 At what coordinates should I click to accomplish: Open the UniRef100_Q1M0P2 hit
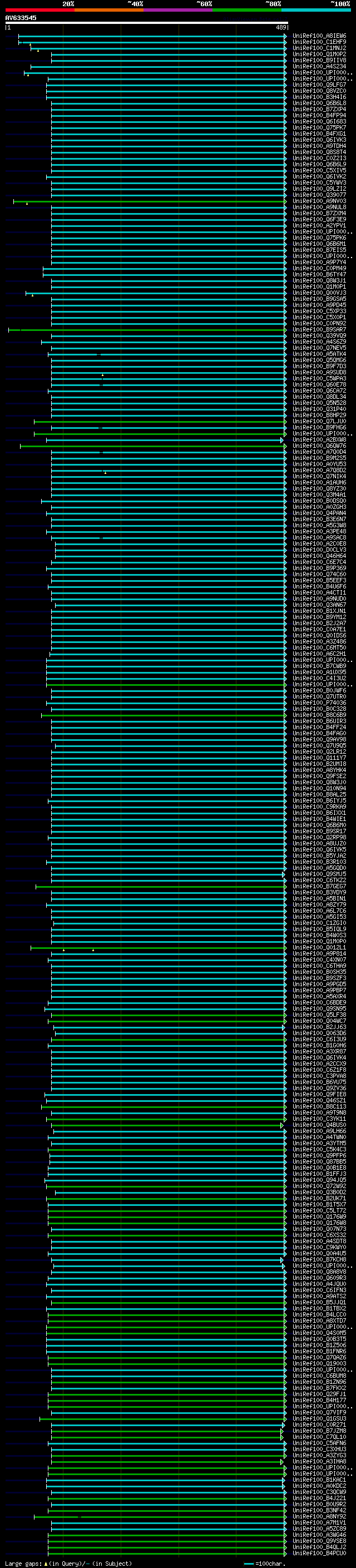319,54
